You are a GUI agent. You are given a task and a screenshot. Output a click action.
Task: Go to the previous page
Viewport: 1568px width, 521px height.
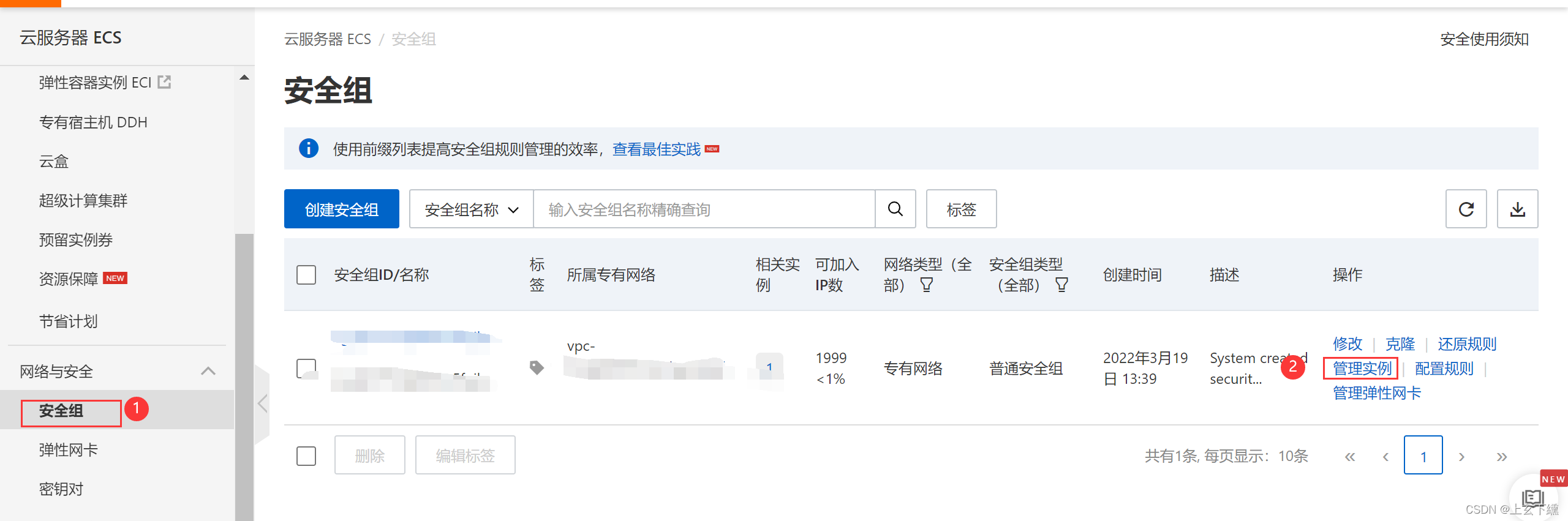click(1385, 456)
